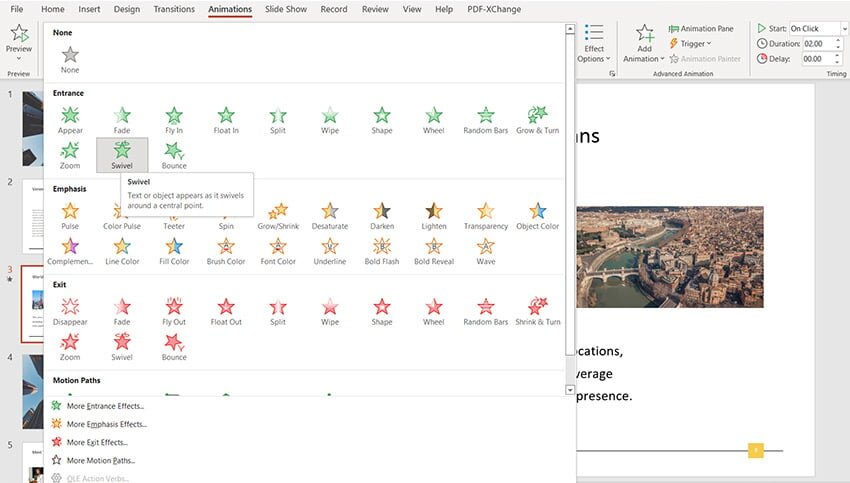
Task: Choose the Bounce exit animation
Action: coord(174,345)
